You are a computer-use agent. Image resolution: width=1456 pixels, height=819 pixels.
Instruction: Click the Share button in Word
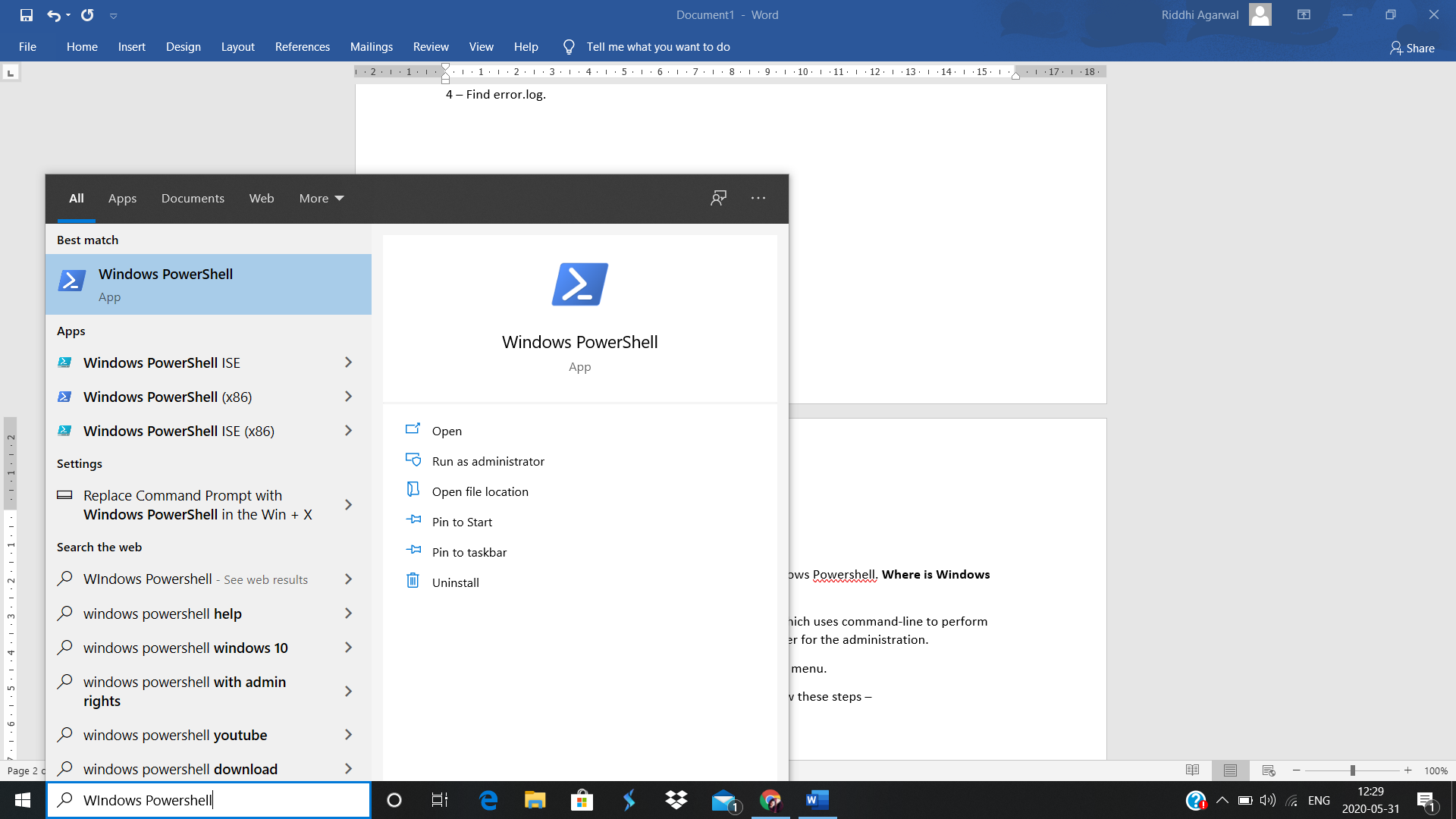[x=1412, y=48]
